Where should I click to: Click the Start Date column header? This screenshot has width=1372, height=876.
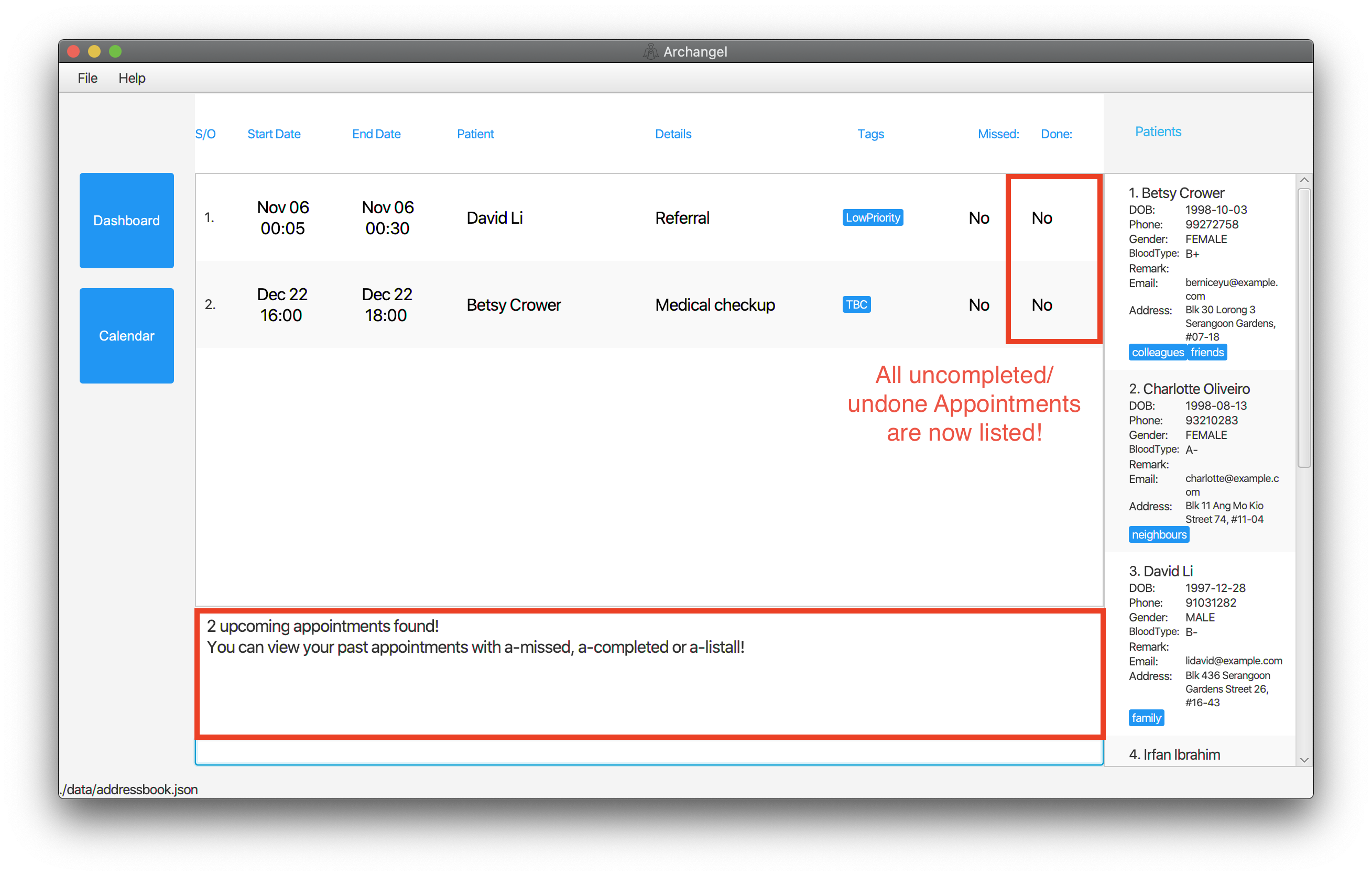pos(274,134)
